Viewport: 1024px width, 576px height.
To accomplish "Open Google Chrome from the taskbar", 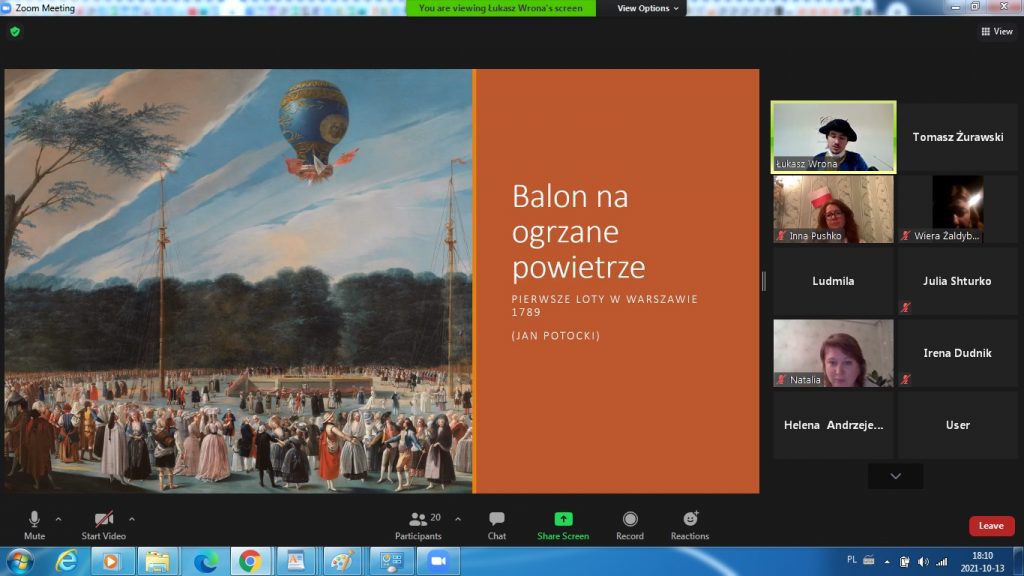I will coord(250,561).
